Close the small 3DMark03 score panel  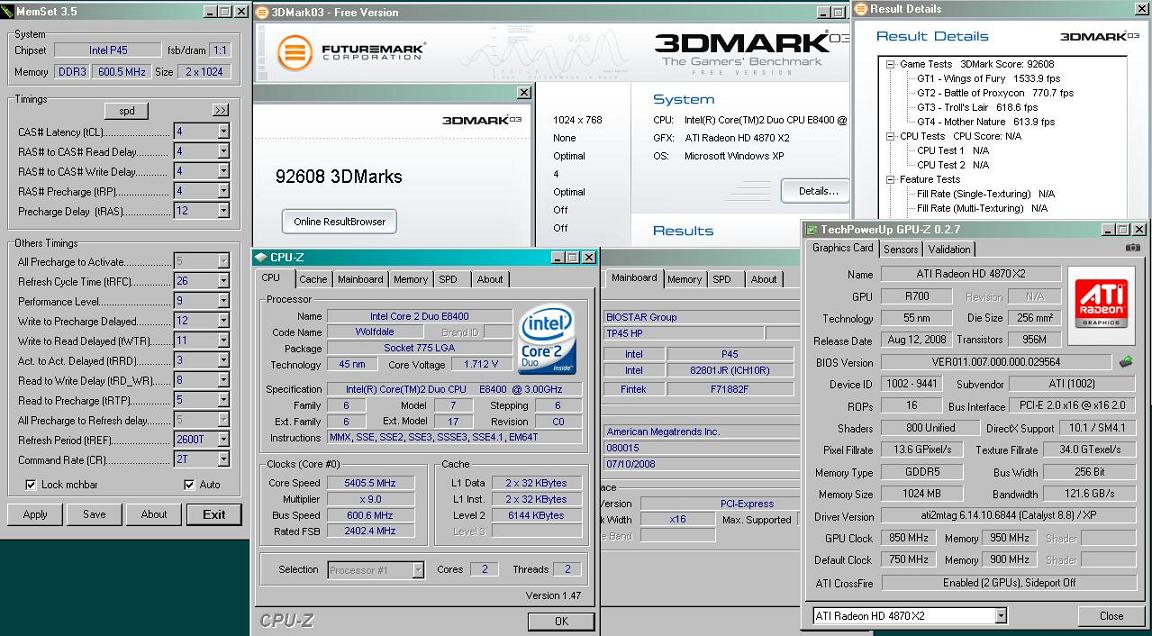click(x=524, y=93)
